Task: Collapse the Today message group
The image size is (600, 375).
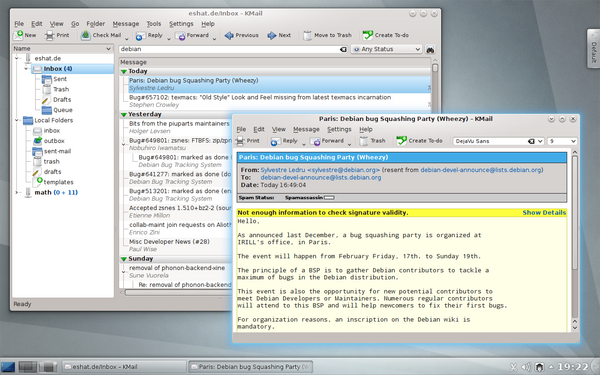Action: [x=124, y=72]
